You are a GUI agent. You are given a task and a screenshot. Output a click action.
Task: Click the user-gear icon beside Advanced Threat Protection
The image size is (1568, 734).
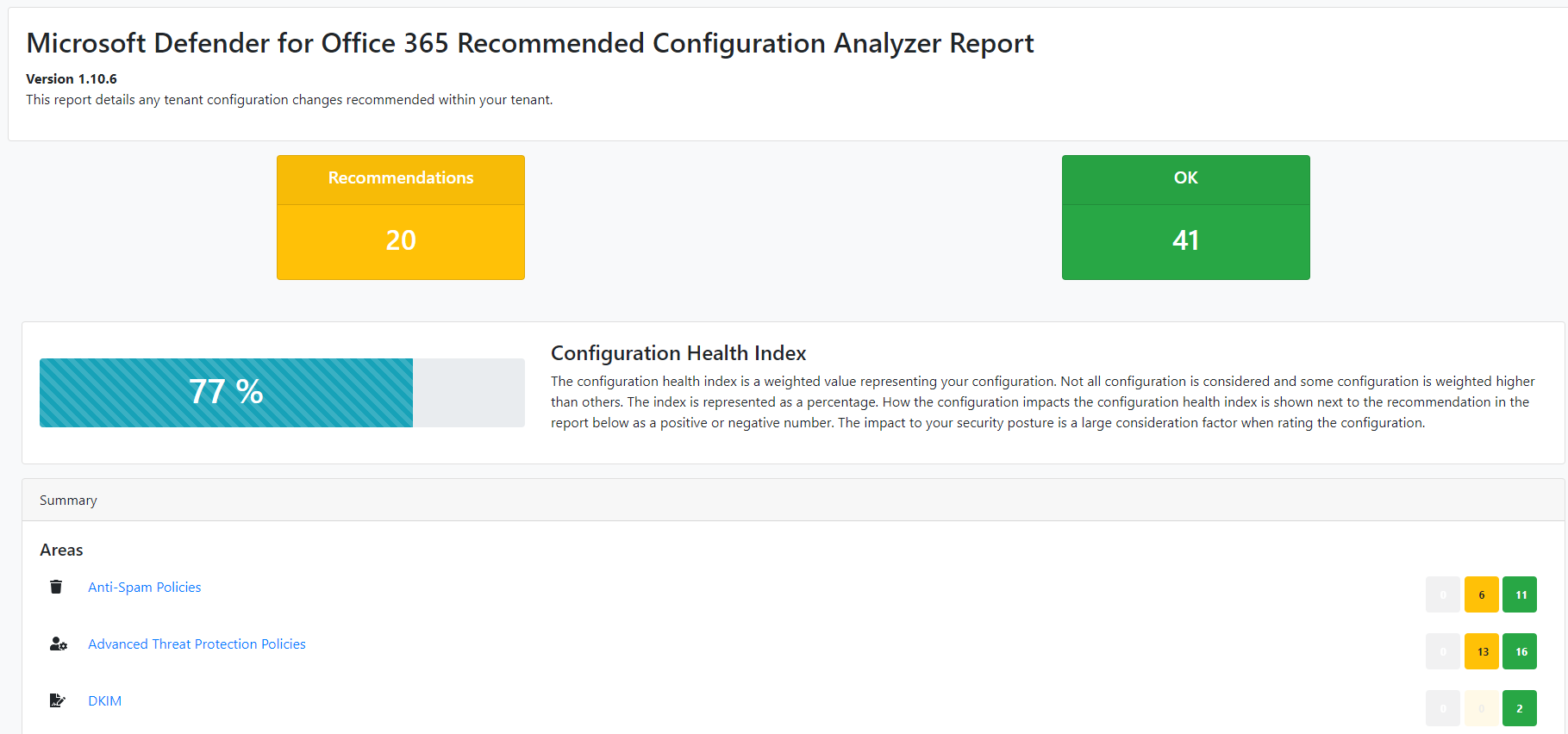pyautogui.click(x=58, y=644)
